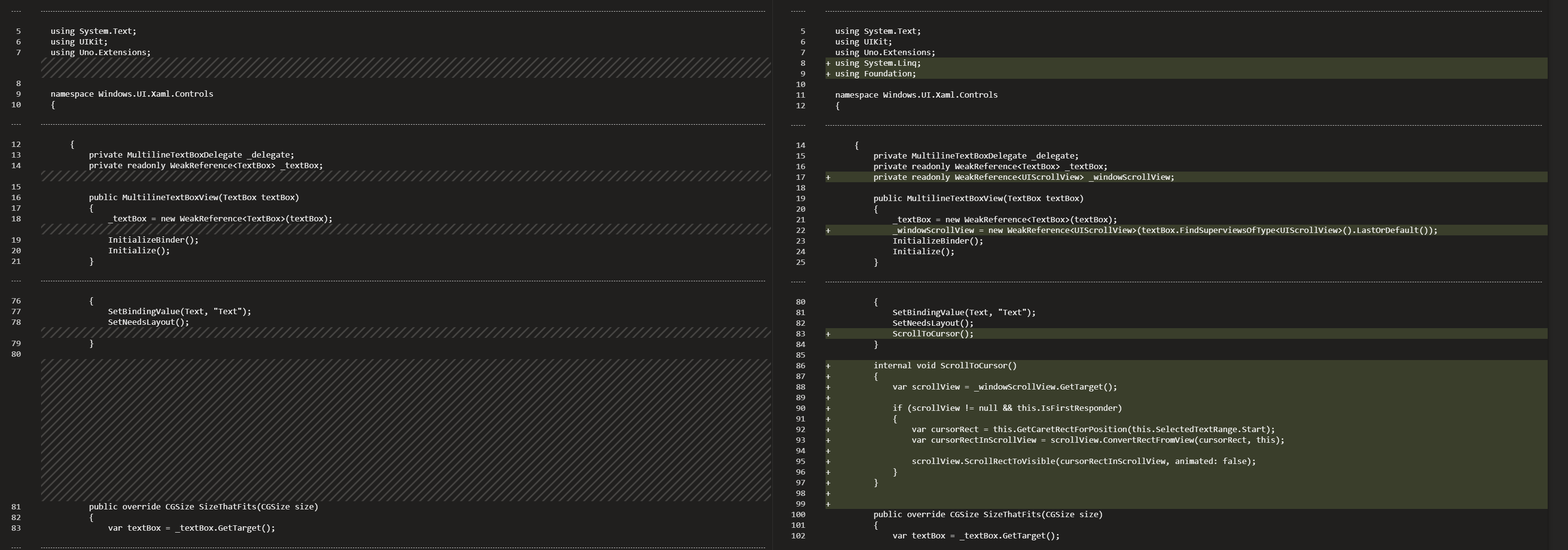Screen dimensions: 1568x550
Task: Click plus marker on the ScrollRectToVisible line
Action: pyautogui.click(x=828, y=461)
